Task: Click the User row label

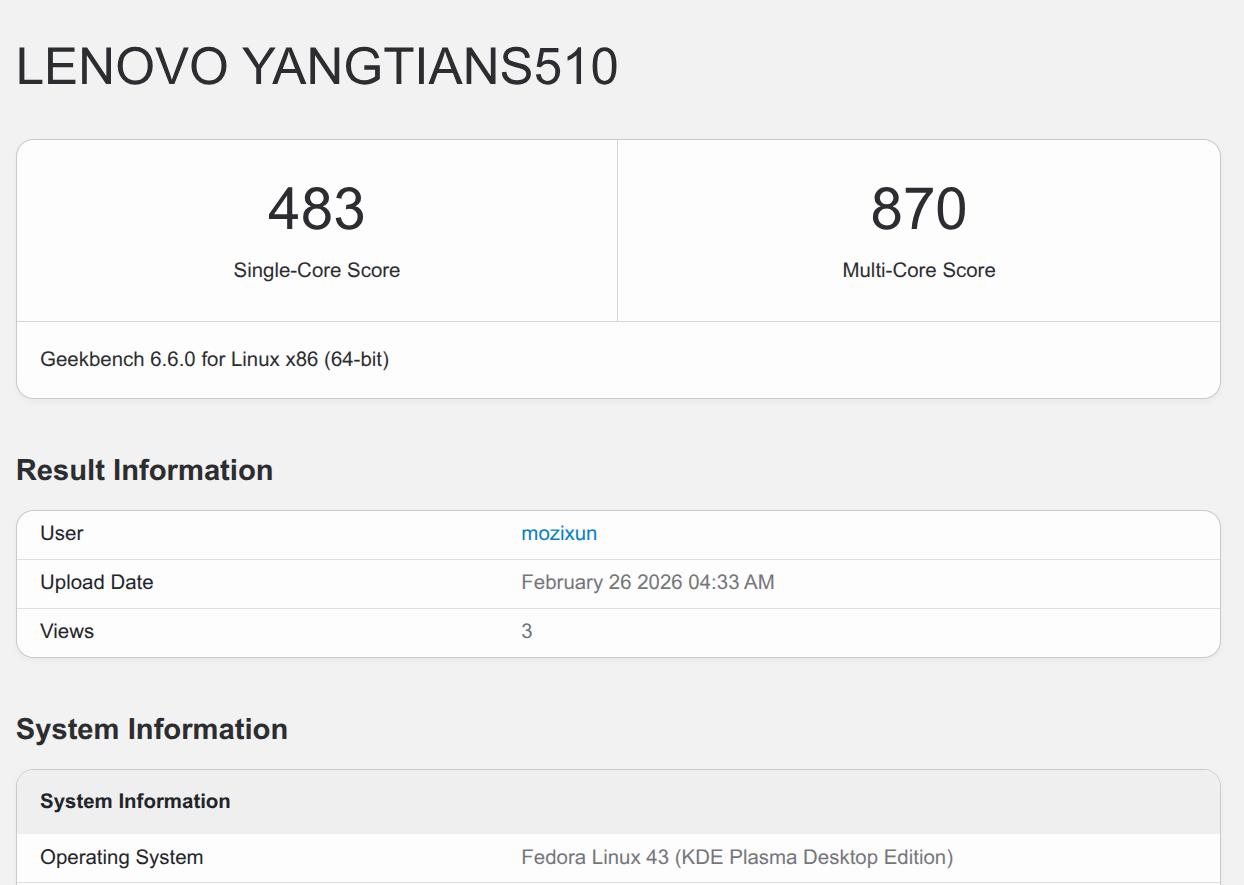Action: coord(62,533)
